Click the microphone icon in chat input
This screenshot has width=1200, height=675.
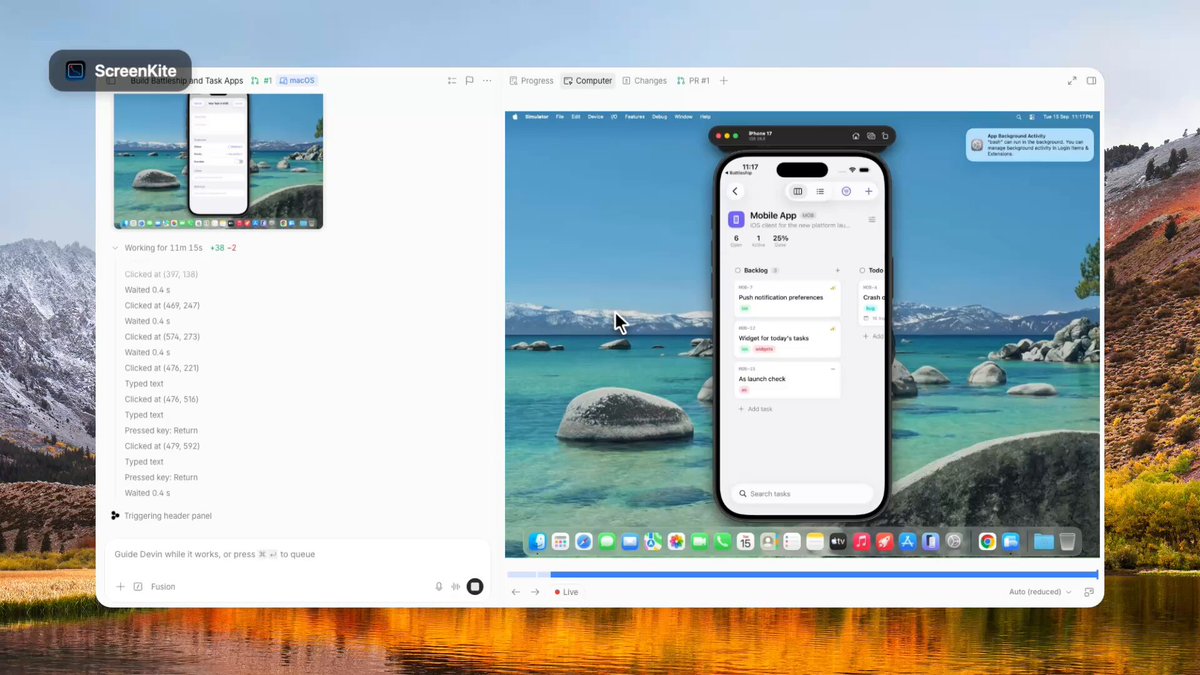click(439, 587)
